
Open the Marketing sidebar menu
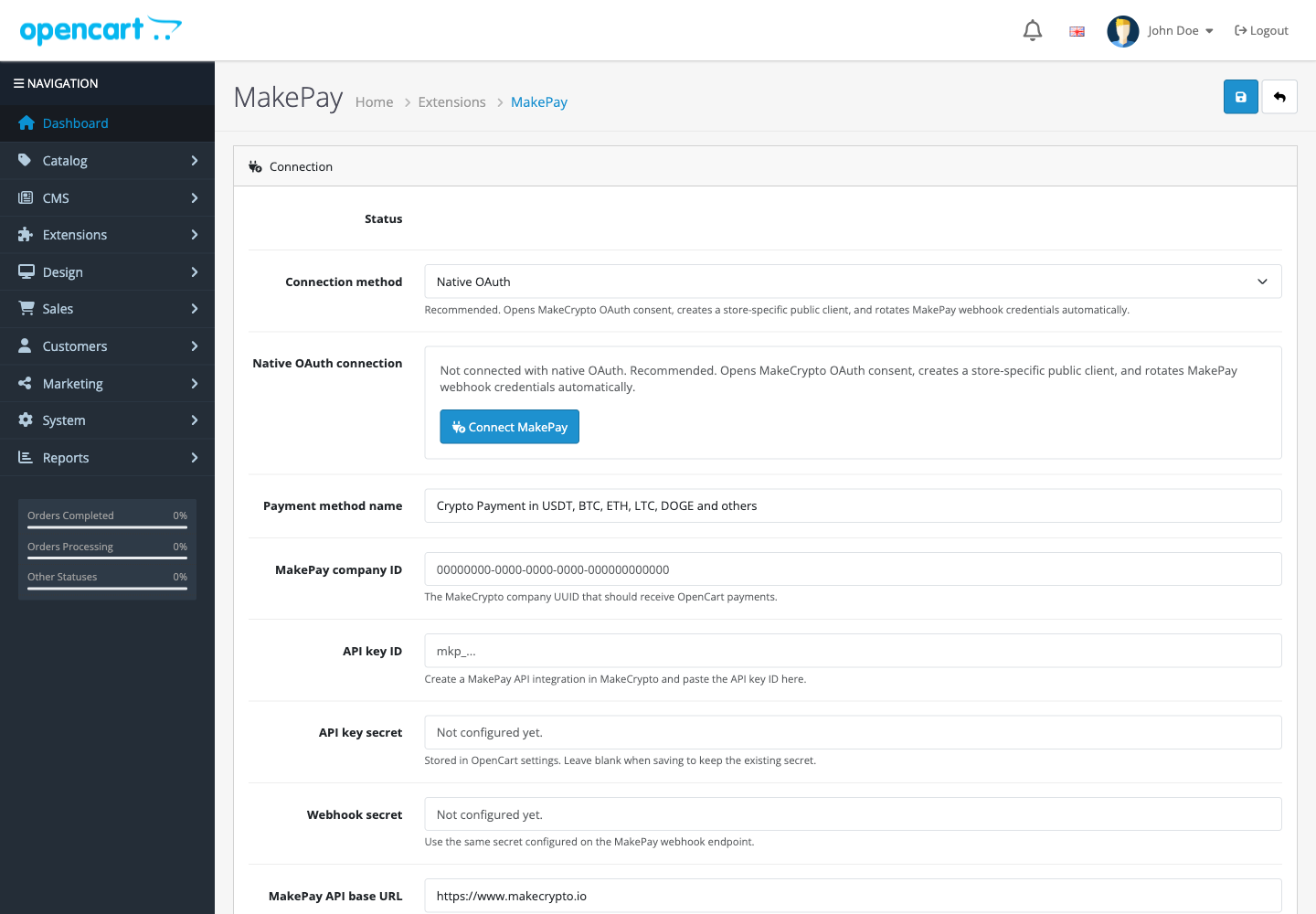pyautogui.click(x=107, y=384)
